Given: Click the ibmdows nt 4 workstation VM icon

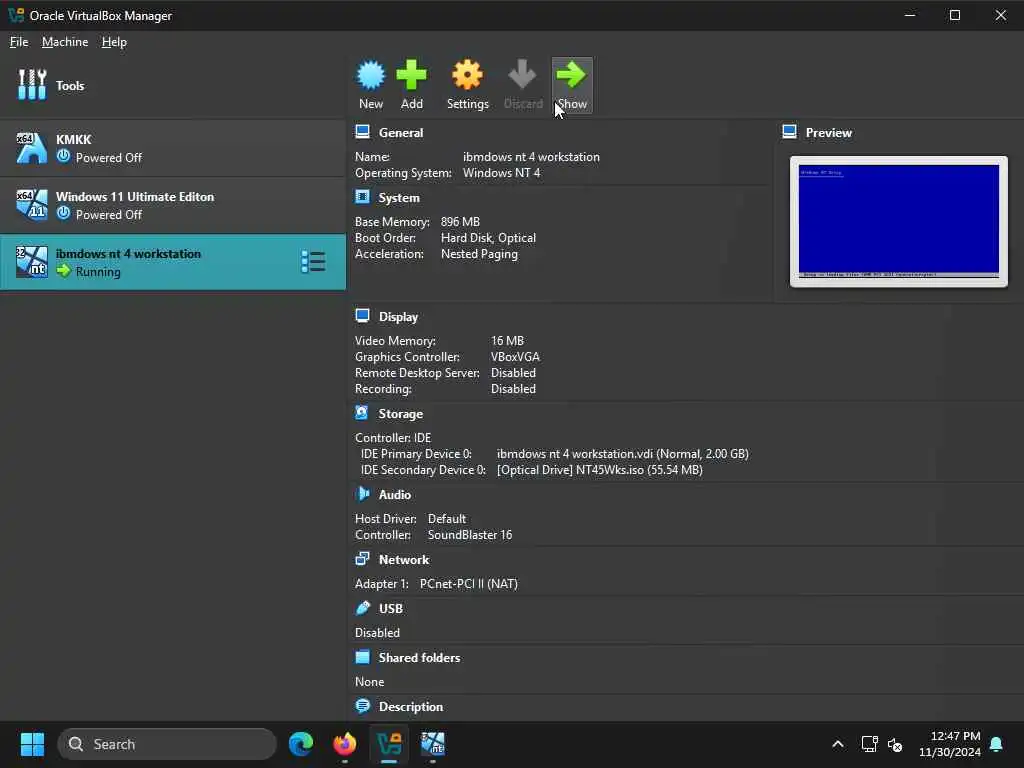Looking at the screenshot, I should [x=31, y=261].
